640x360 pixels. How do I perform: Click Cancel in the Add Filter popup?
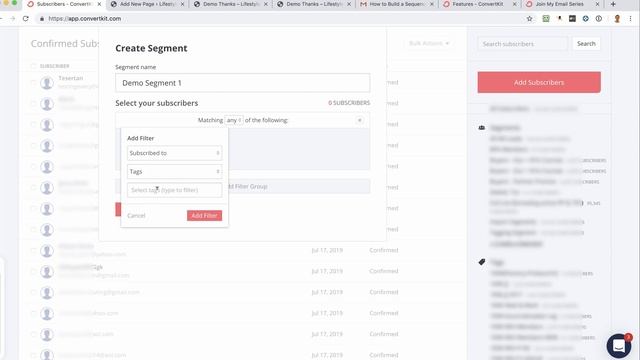pyautogui.click(x=136, y=216)
